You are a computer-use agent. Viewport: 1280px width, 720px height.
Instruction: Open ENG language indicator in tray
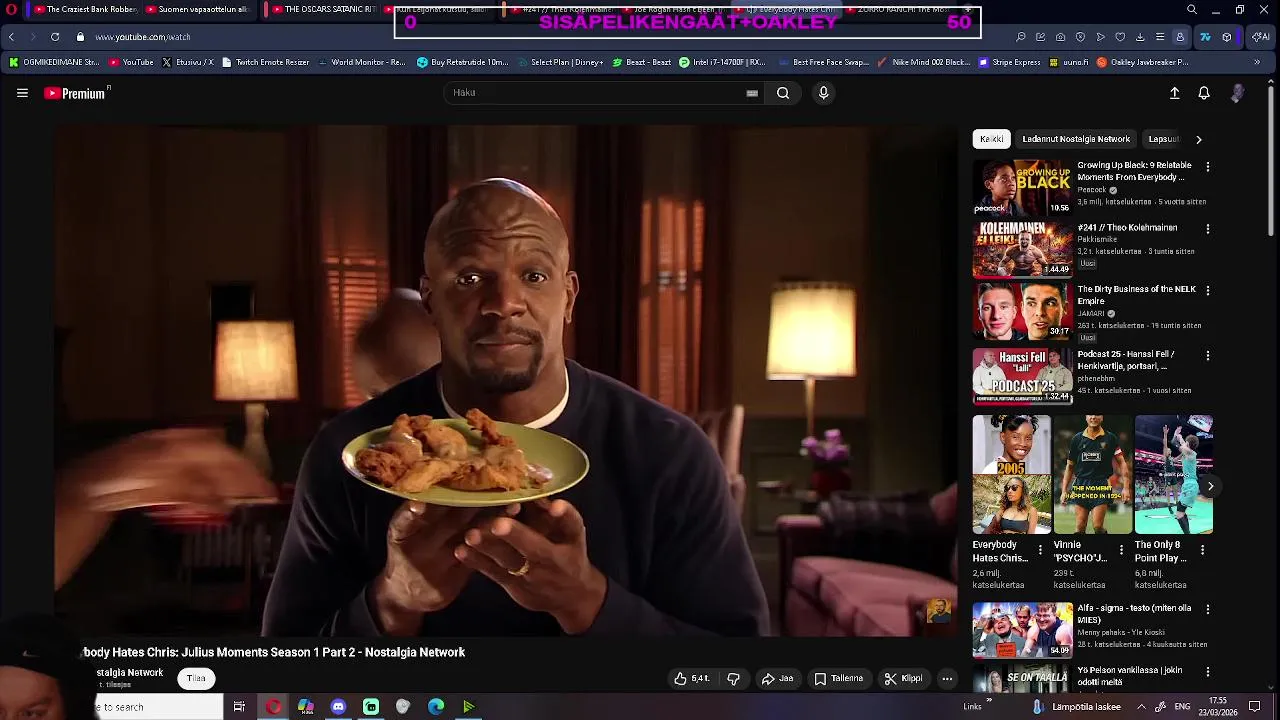click(x=1182, y=707)
